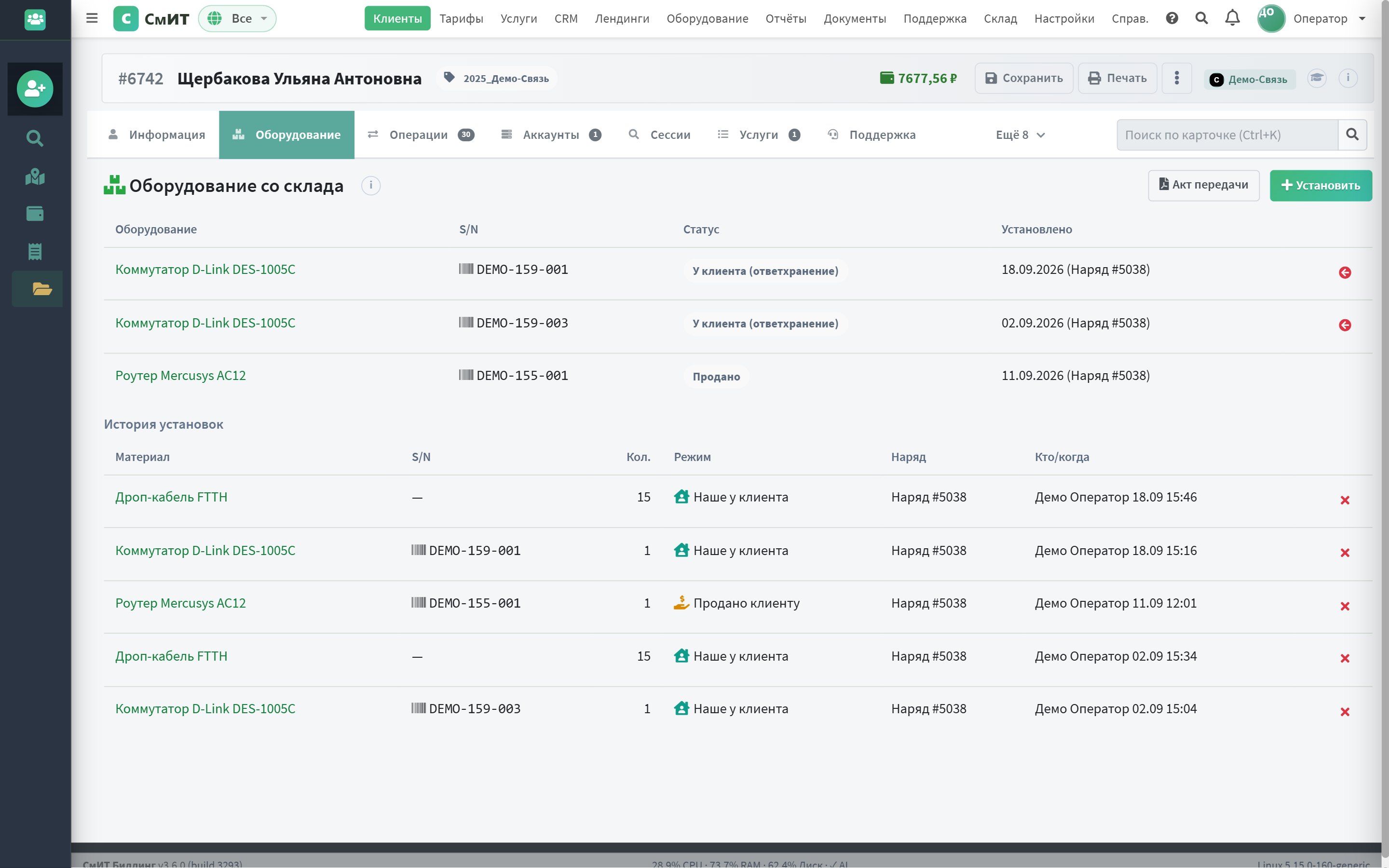Focus the Поиск по карточке input field
This screenshot has width=1389, height=868.
1227,135
